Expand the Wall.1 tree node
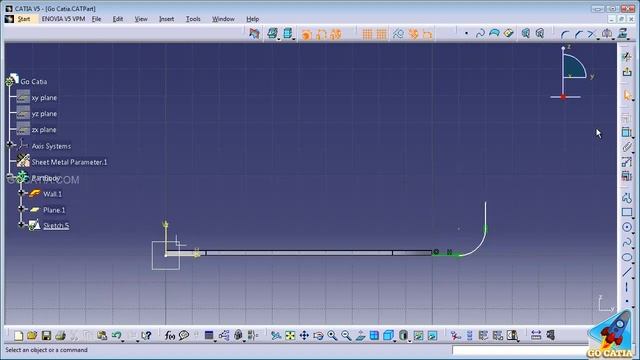This screenshot has width=640, height=360. click(x=21, y=192)
